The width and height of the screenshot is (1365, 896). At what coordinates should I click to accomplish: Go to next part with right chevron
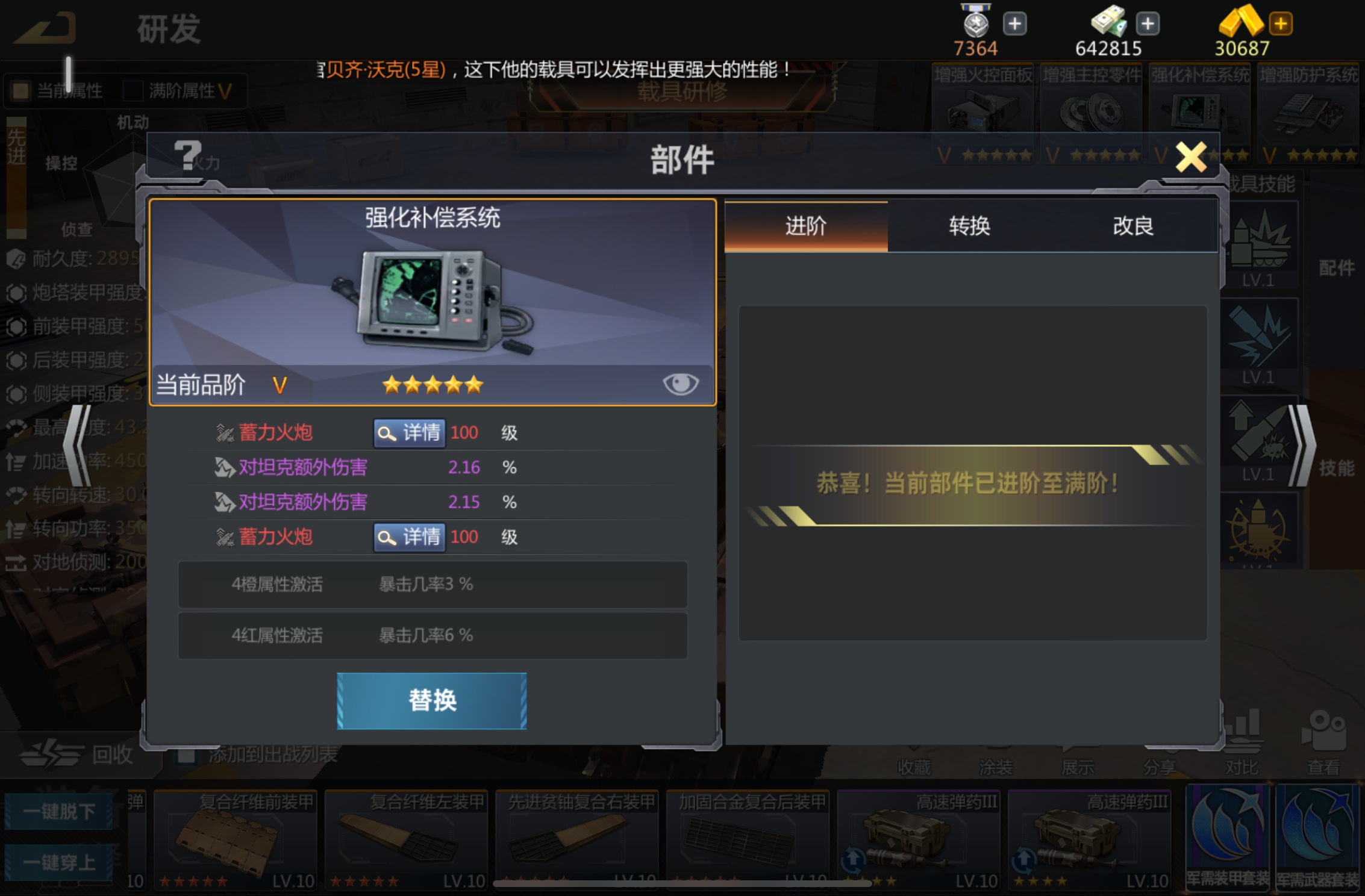coord(1302,445)
